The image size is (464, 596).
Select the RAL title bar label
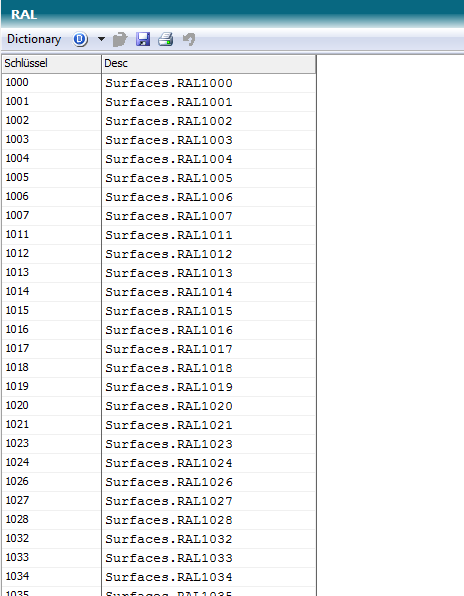[24, 14]
